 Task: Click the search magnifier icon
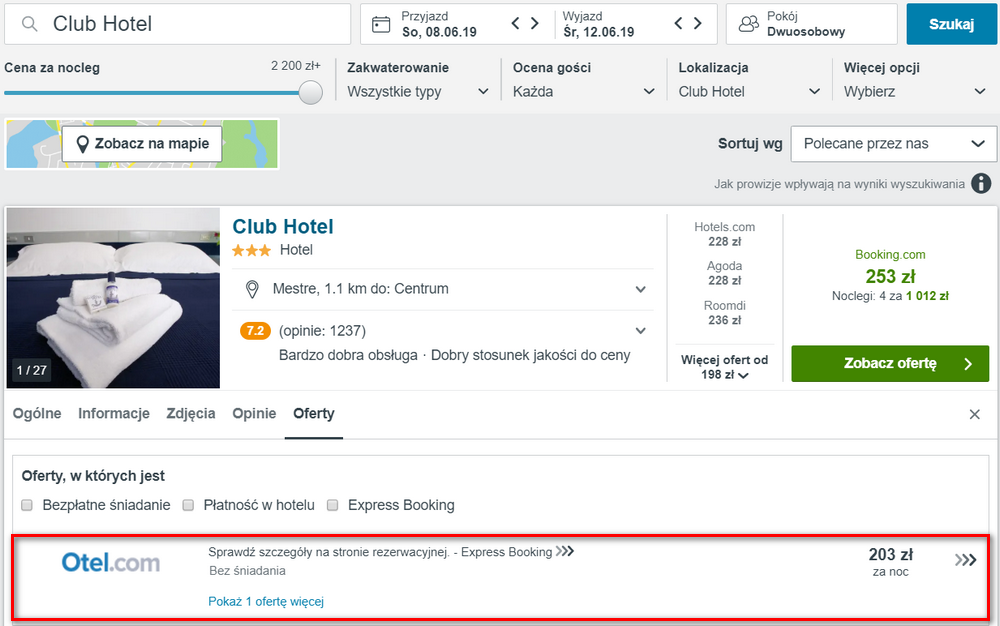[29, 24]
